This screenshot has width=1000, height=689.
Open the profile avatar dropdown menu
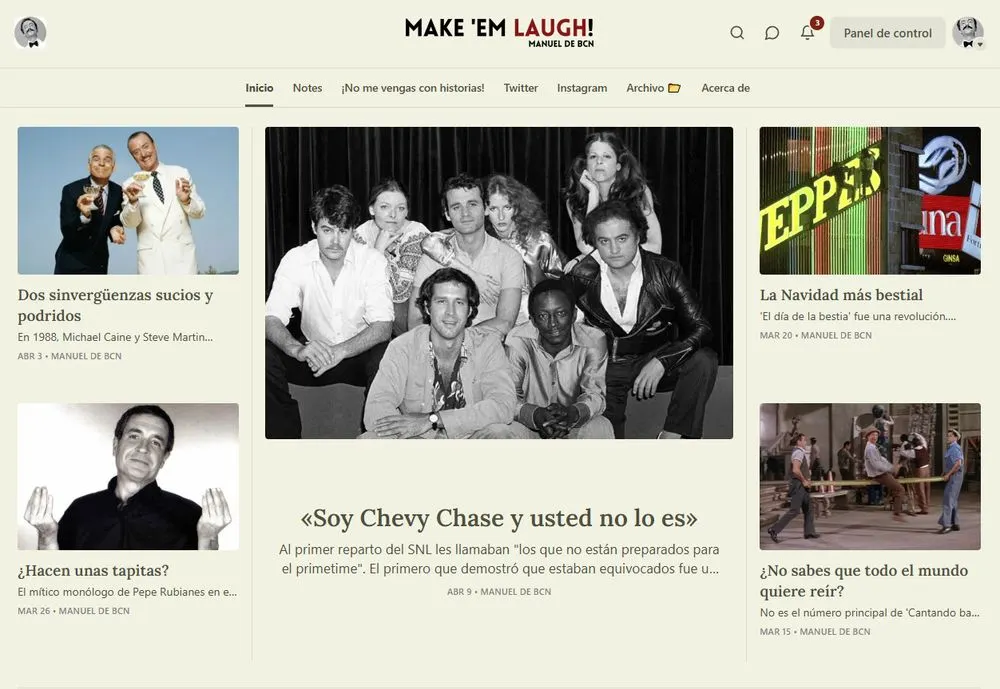[968, 33]
